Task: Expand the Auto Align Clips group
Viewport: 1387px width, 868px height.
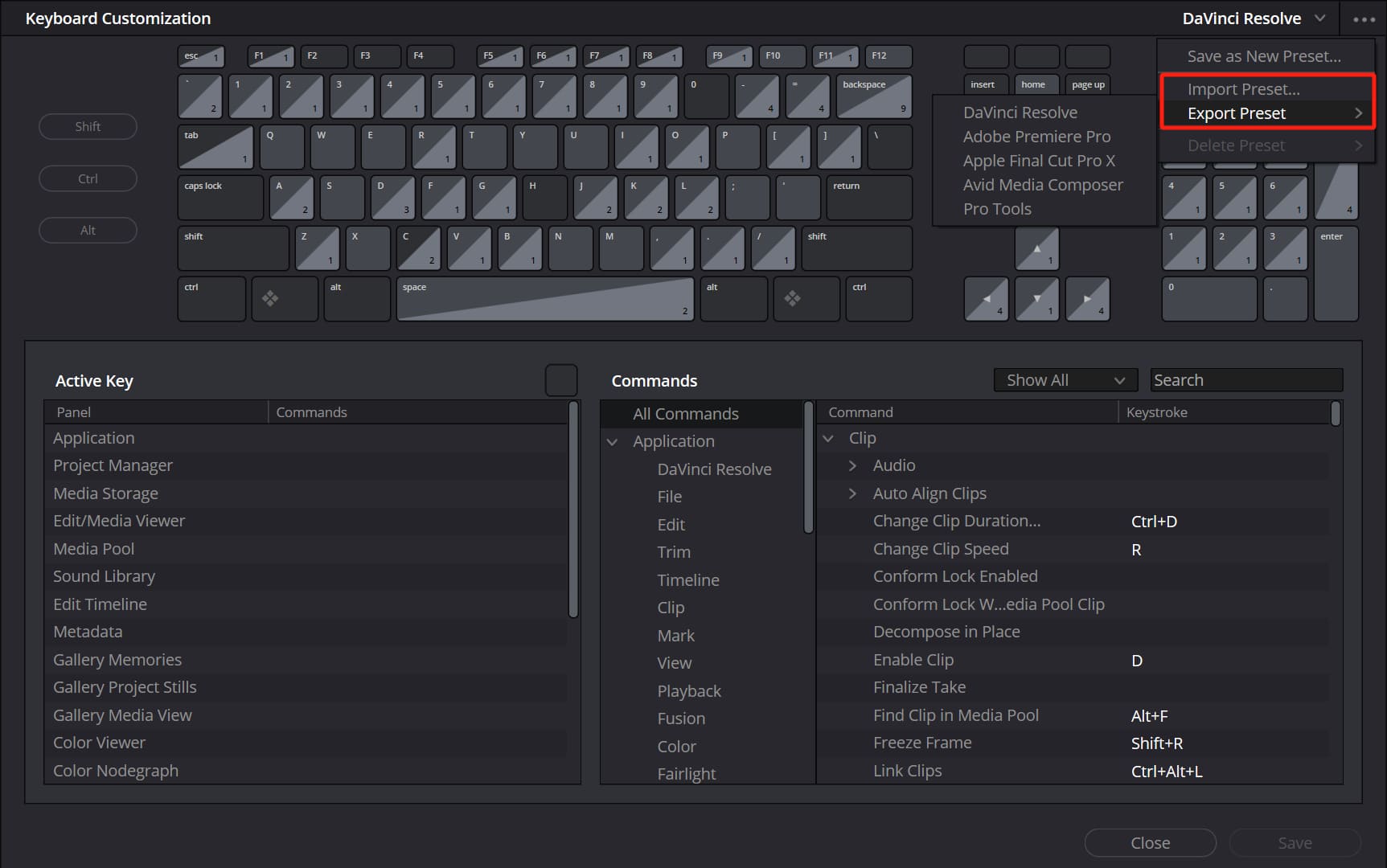Action: [x=852, y=493]
